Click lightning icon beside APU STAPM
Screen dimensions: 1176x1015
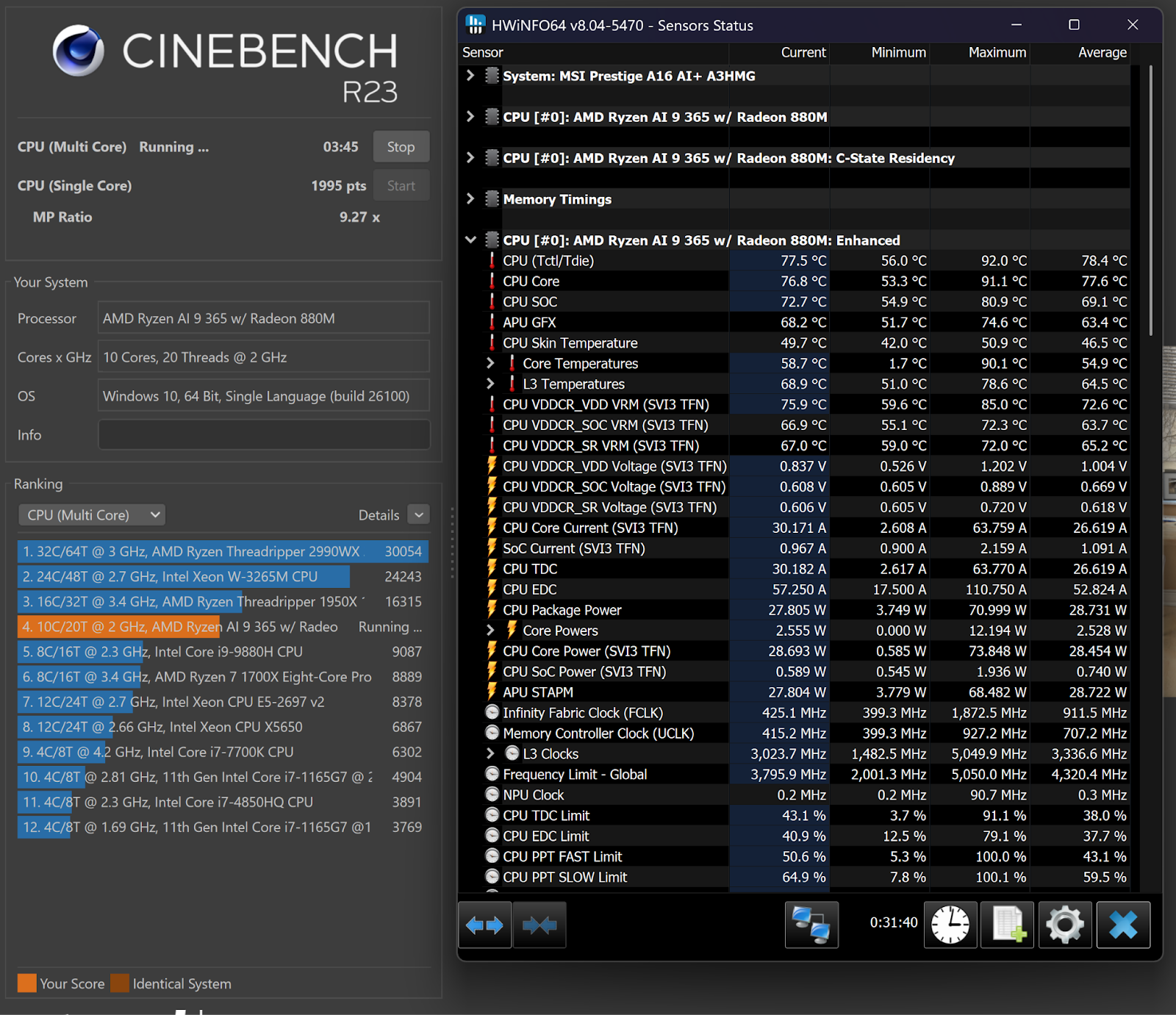pos(492,692)
